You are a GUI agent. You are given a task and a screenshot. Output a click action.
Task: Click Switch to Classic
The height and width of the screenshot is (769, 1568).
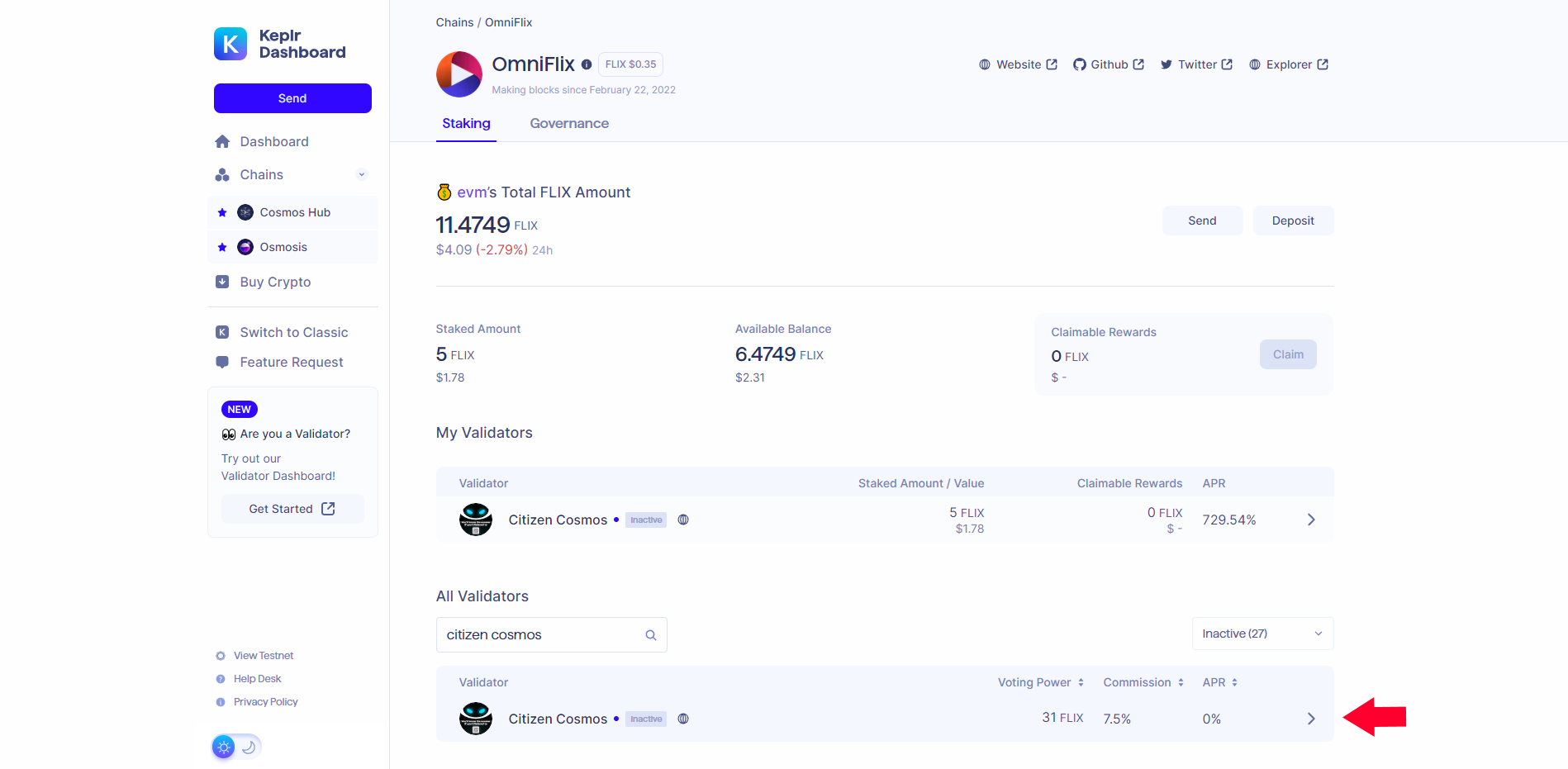[x=293, y=332]
